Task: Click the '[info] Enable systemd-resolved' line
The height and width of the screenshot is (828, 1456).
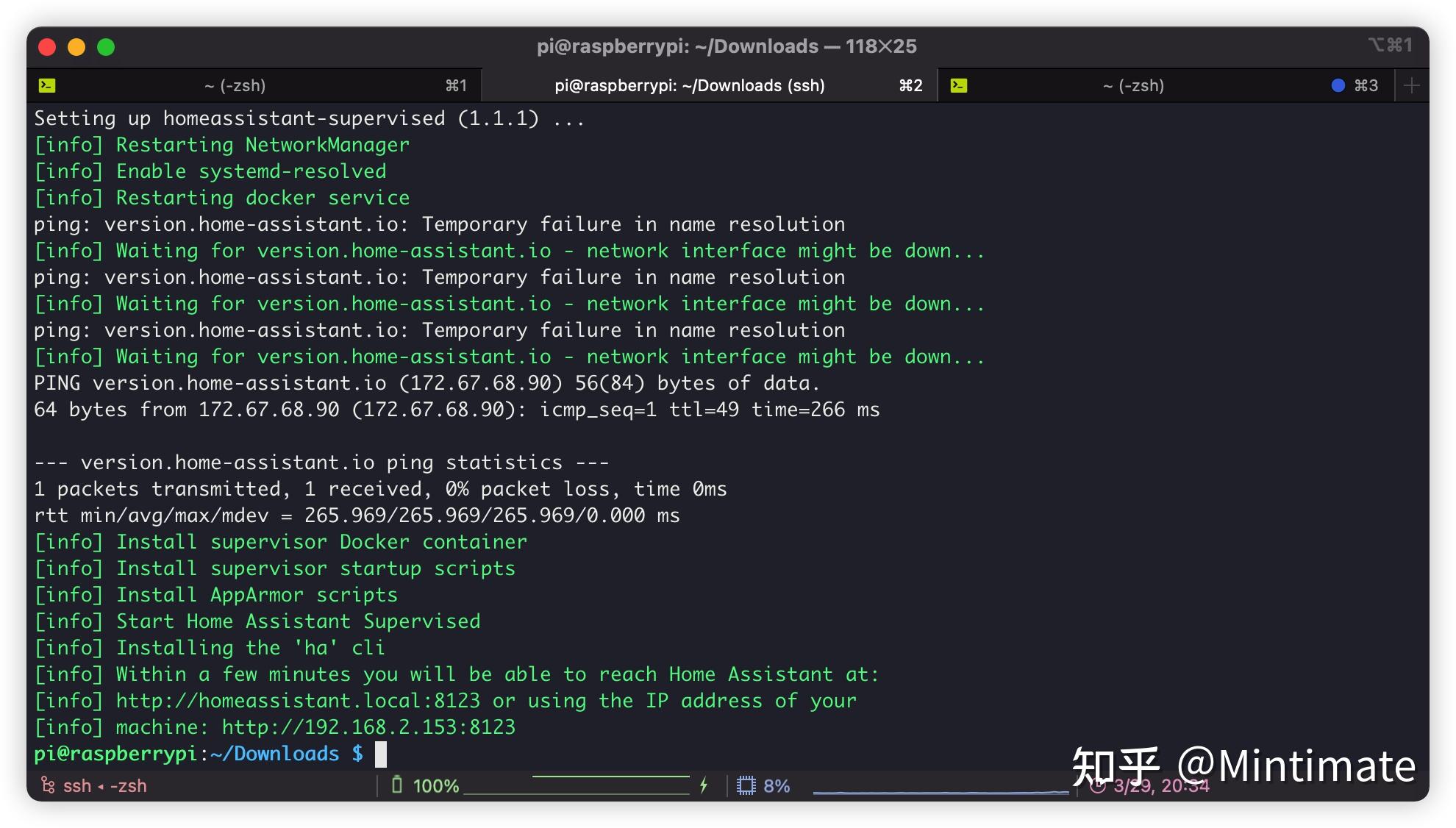Action: [x=210, y=171]
